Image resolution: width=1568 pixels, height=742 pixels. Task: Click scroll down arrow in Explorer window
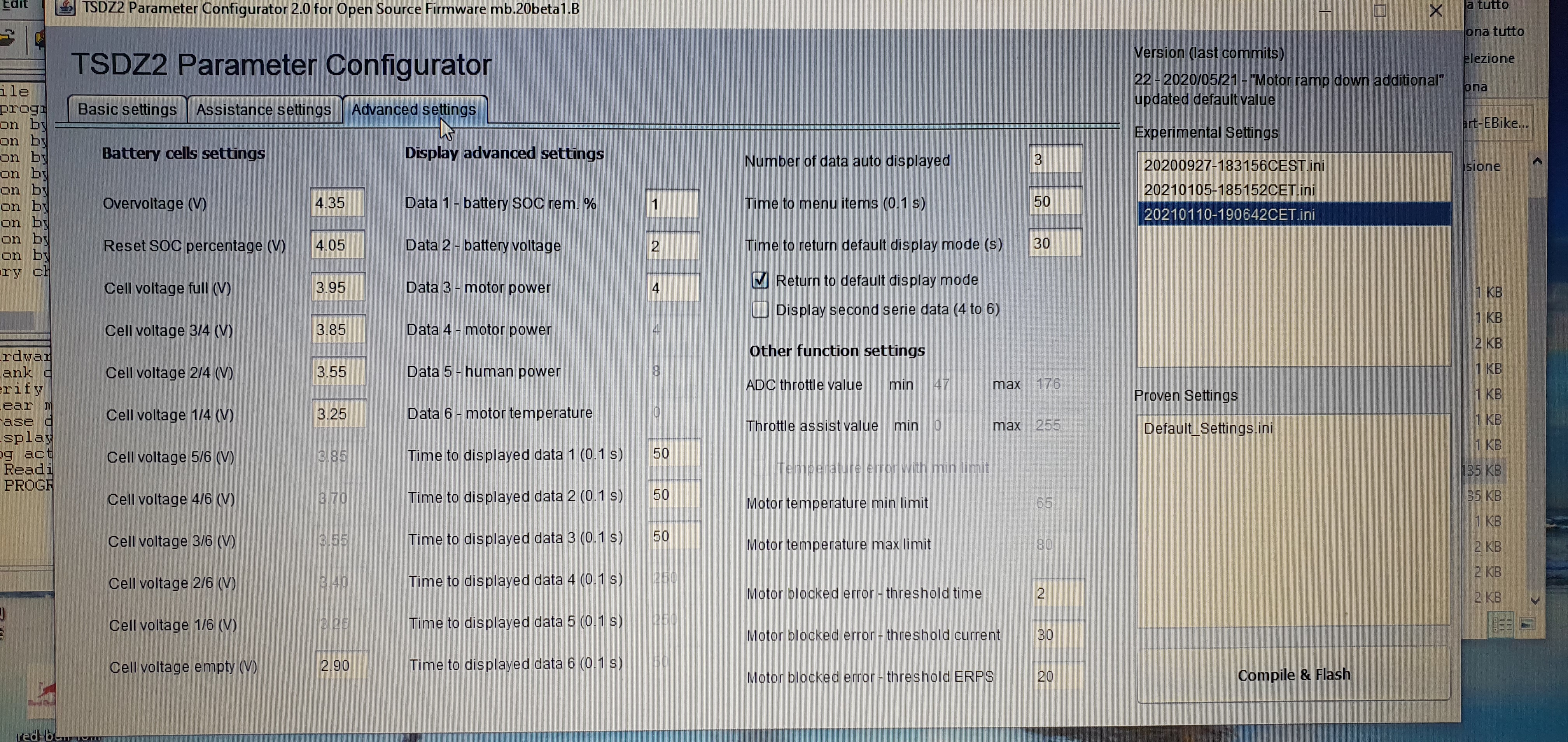pos(1535,600)
